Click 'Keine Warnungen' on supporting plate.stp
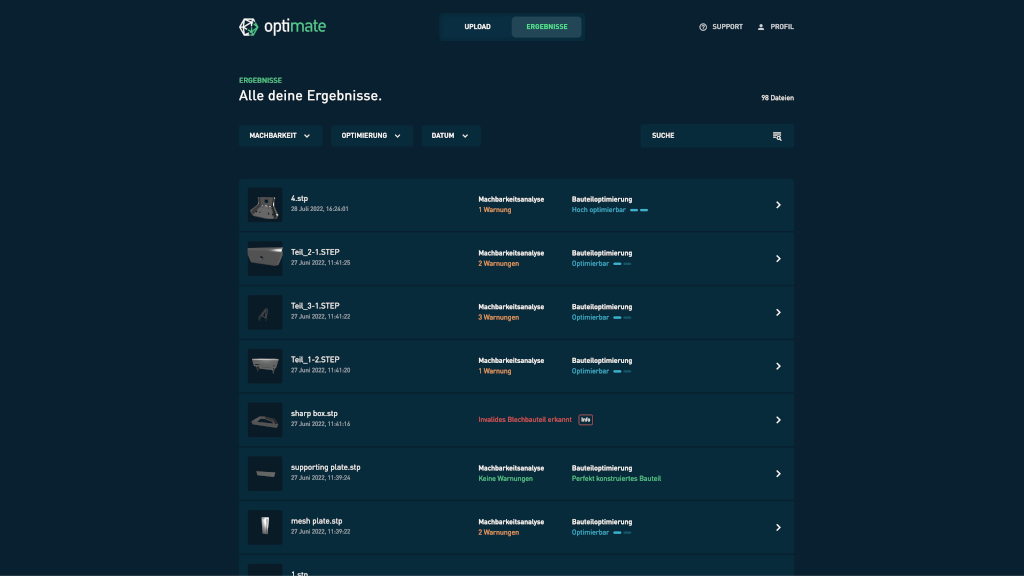 [505, 479]
